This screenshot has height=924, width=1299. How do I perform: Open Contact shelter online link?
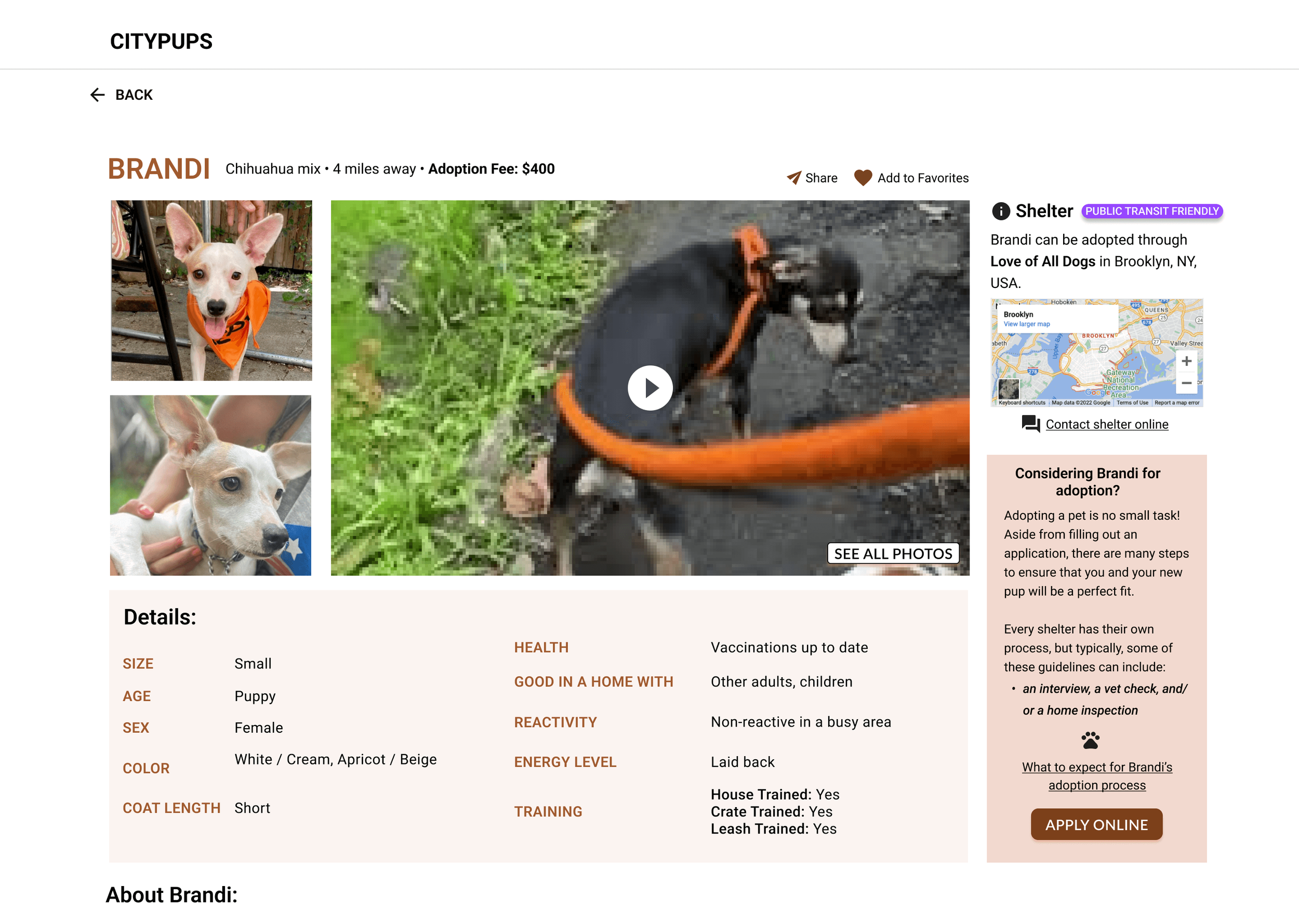click(x=1106, y=425)
